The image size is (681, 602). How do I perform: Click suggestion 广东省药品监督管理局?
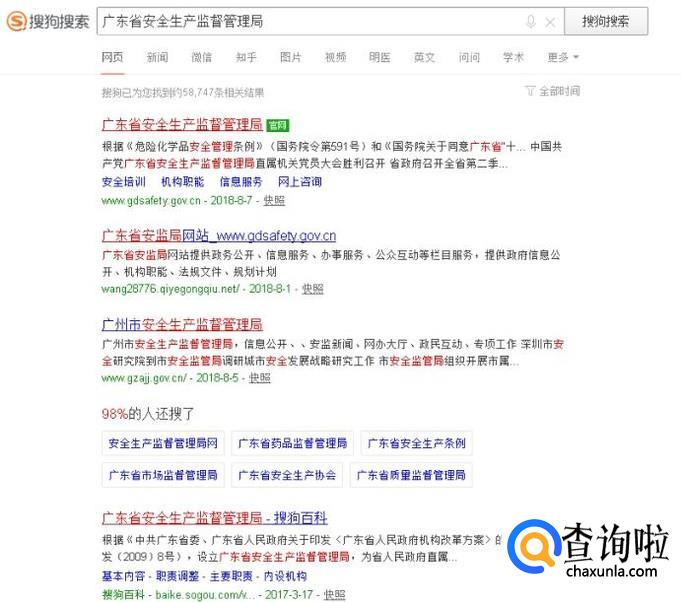292,443
